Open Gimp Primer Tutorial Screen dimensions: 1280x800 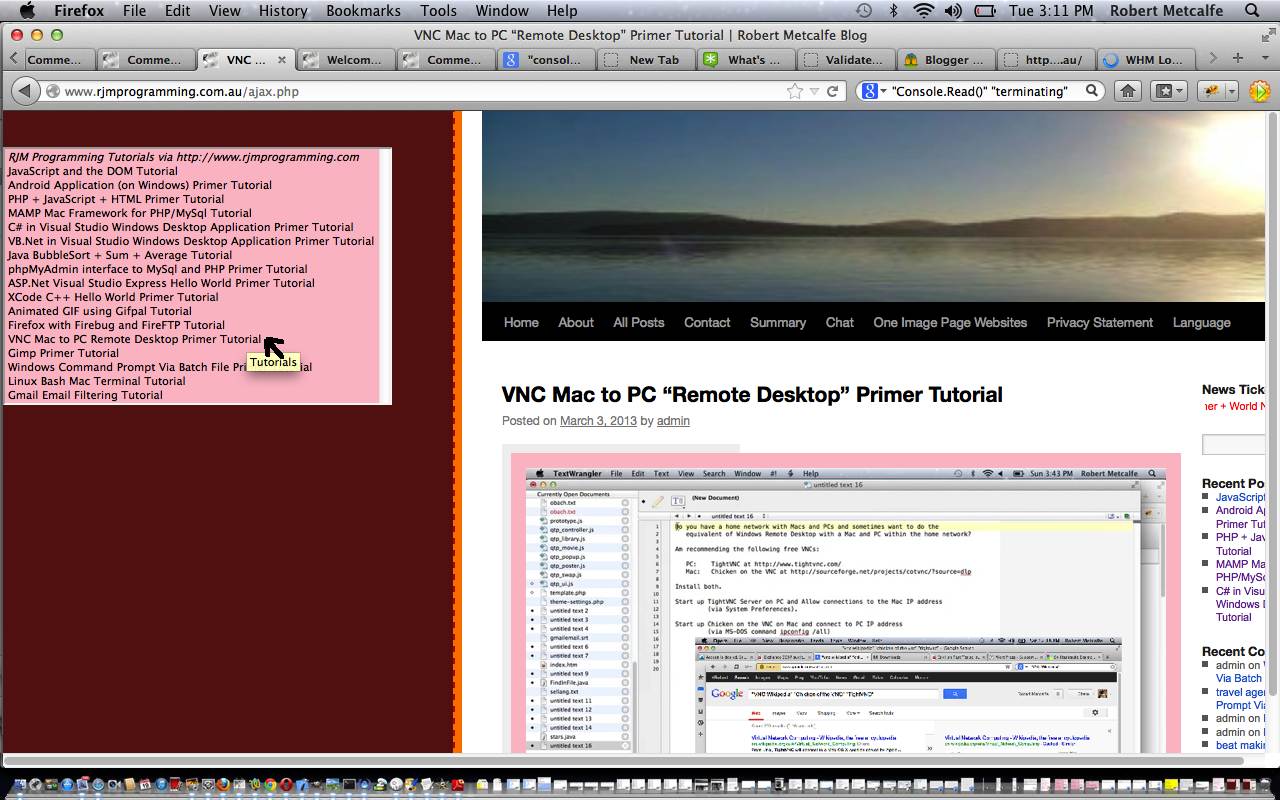pos(63,353)
